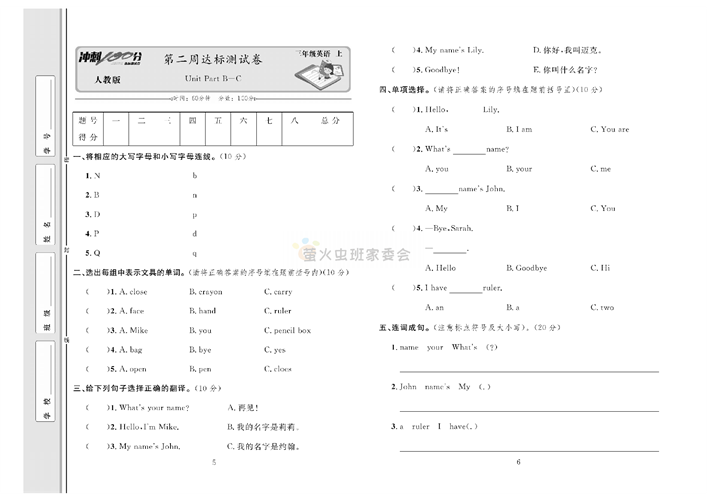The height and width of the screenshot is (500, 707).
Task: Click the top box in left margin strip
Action: (46, 116)
